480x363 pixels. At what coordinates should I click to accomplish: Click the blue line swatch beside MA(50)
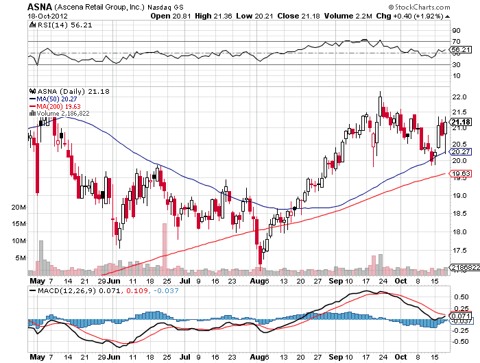click(x=32, y=99)
